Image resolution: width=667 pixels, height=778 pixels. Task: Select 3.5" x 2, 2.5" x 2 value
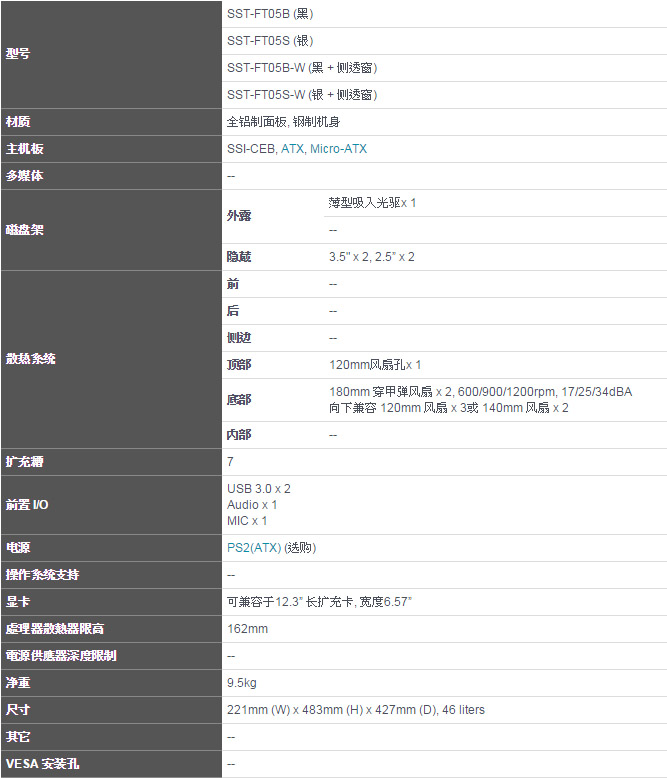[372, 257]
